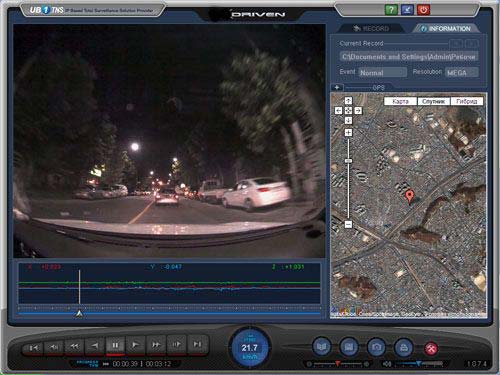
Task: Click the current record file path field
Action: tap(409, 57)
